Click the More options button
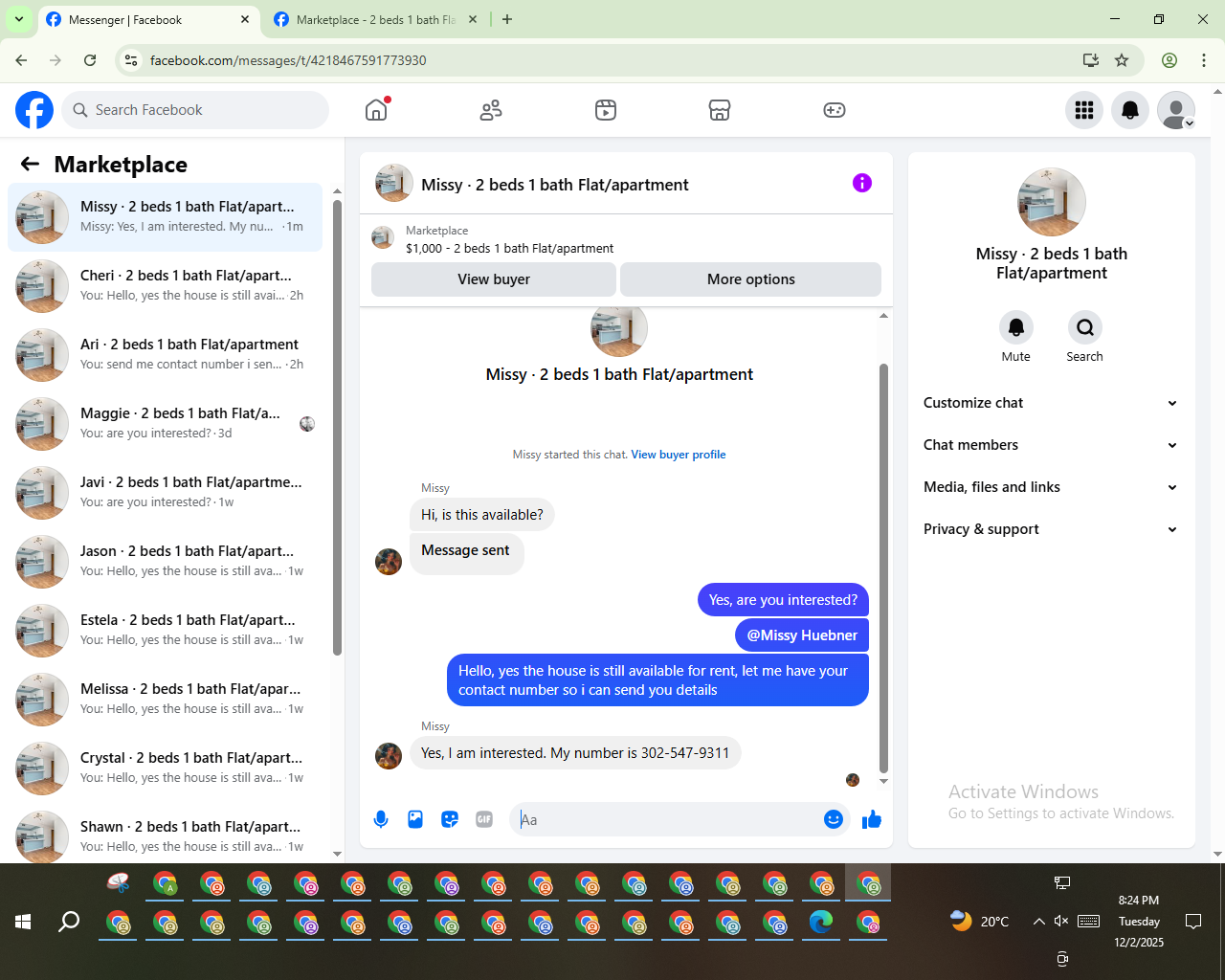 coord(751,279)
